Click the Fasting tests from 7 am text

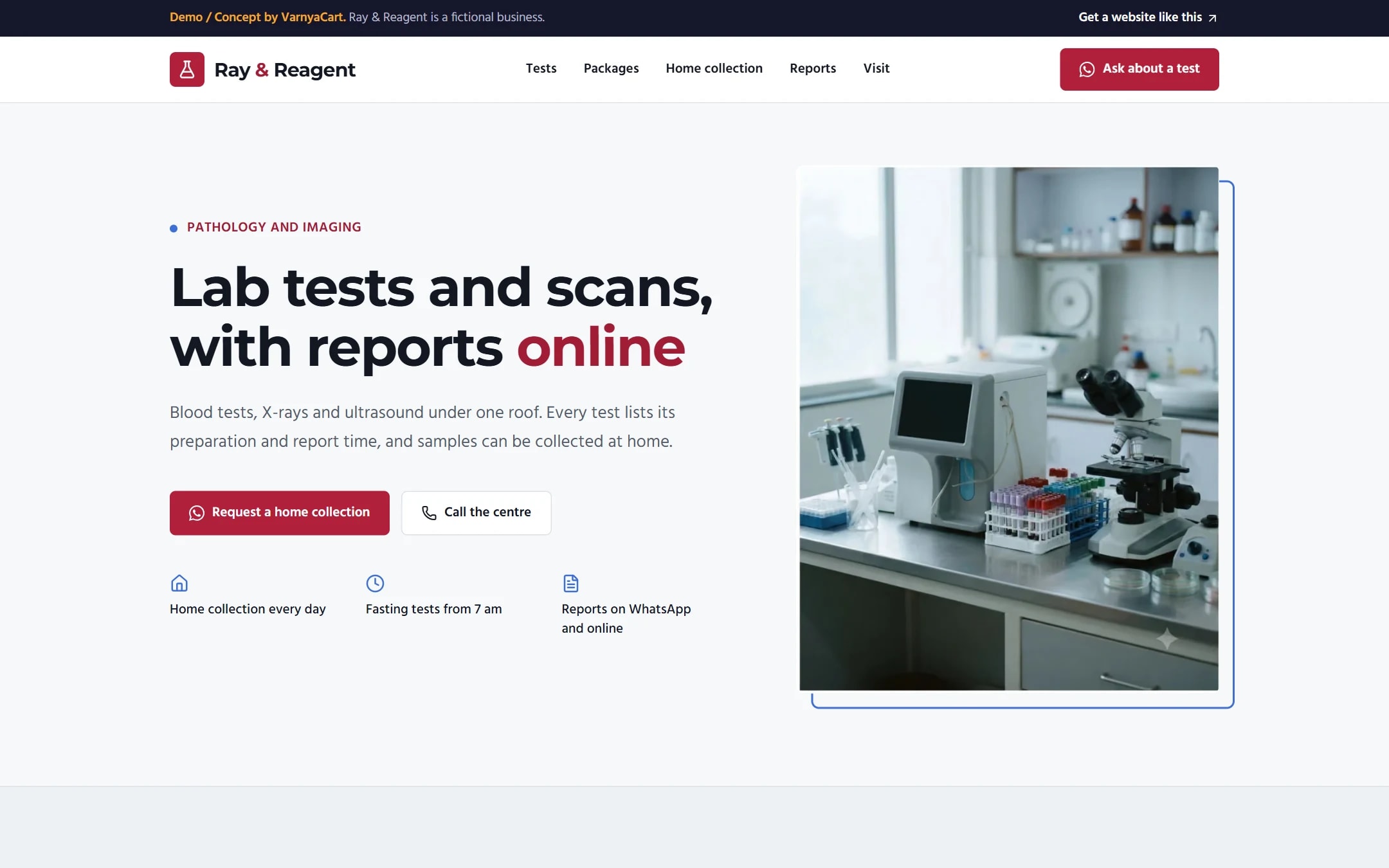(x=433, y=609)
